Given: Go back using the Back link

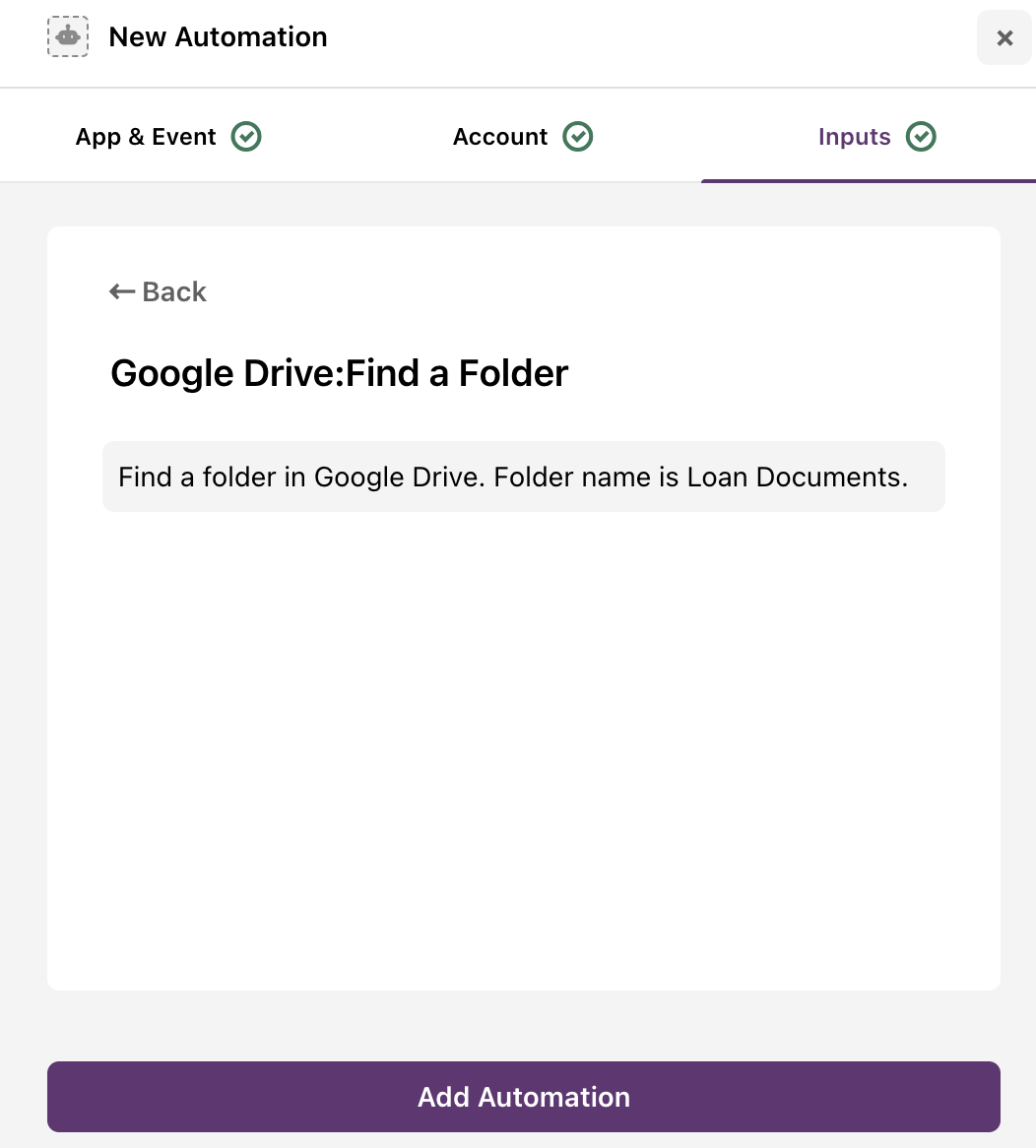Looking at the screenshot, I should (x=158, y=291).
